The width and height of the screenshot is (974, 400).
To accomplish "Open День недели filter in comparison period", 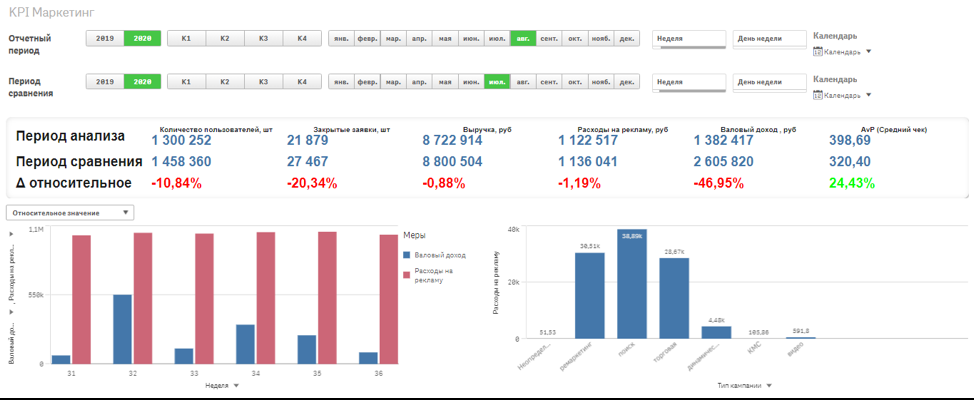I will point(769,82).
